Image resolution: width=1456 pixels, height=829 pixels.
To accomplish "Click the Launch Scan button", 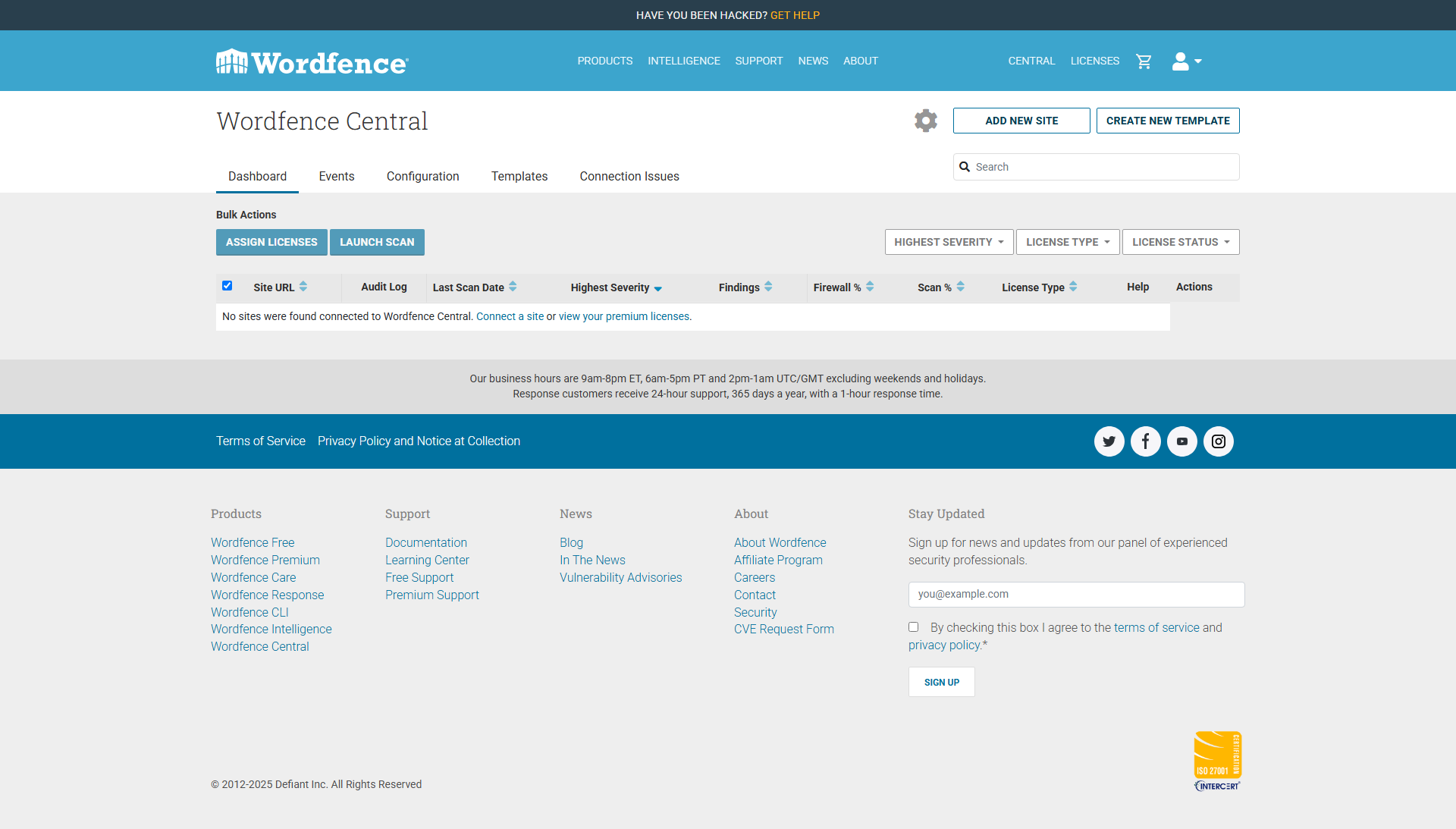I will pyautogui.click(x=377, y=242).
